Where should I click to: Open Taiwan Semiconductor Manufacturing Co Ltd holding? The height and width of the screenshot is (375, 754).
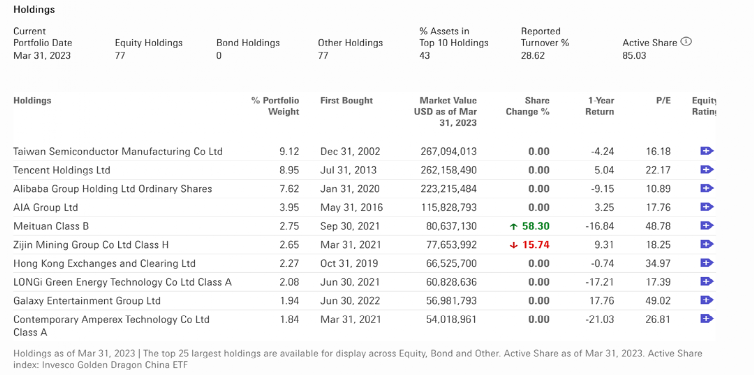118,151
